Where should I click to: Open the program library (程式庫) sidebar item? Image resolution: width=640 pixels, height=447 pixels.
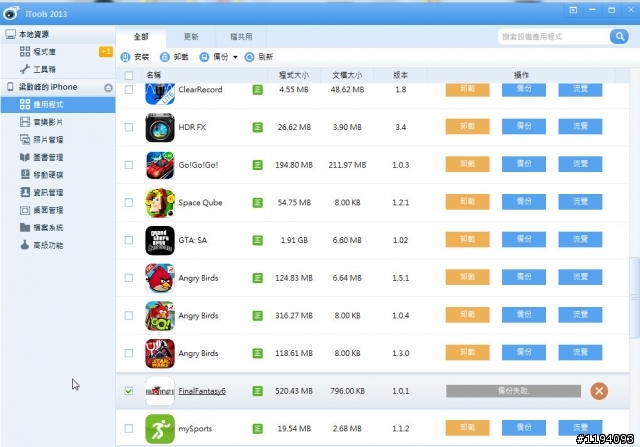[58, 52]
